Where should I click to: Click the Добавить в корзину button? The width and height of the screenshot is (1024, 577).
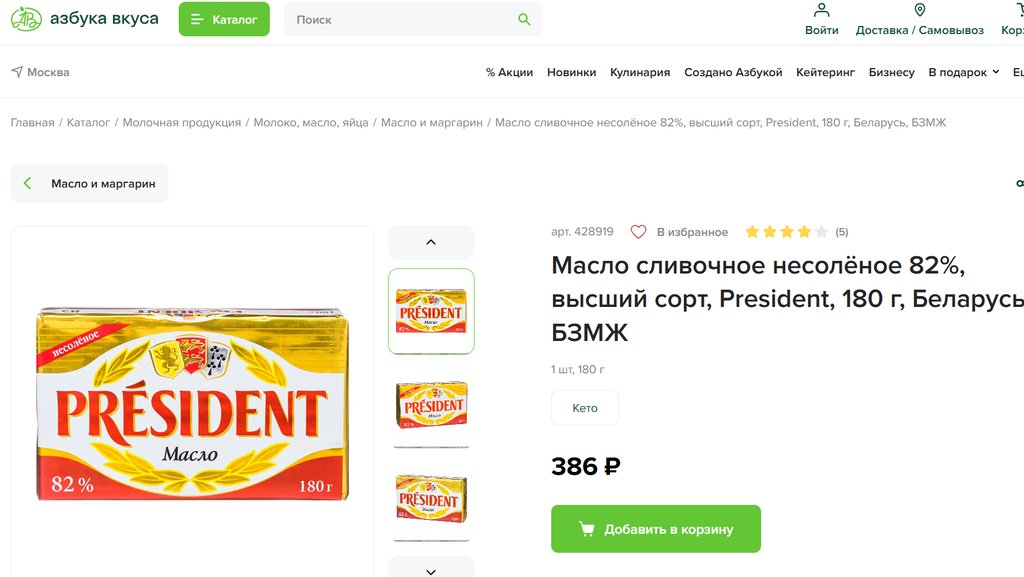656,529
